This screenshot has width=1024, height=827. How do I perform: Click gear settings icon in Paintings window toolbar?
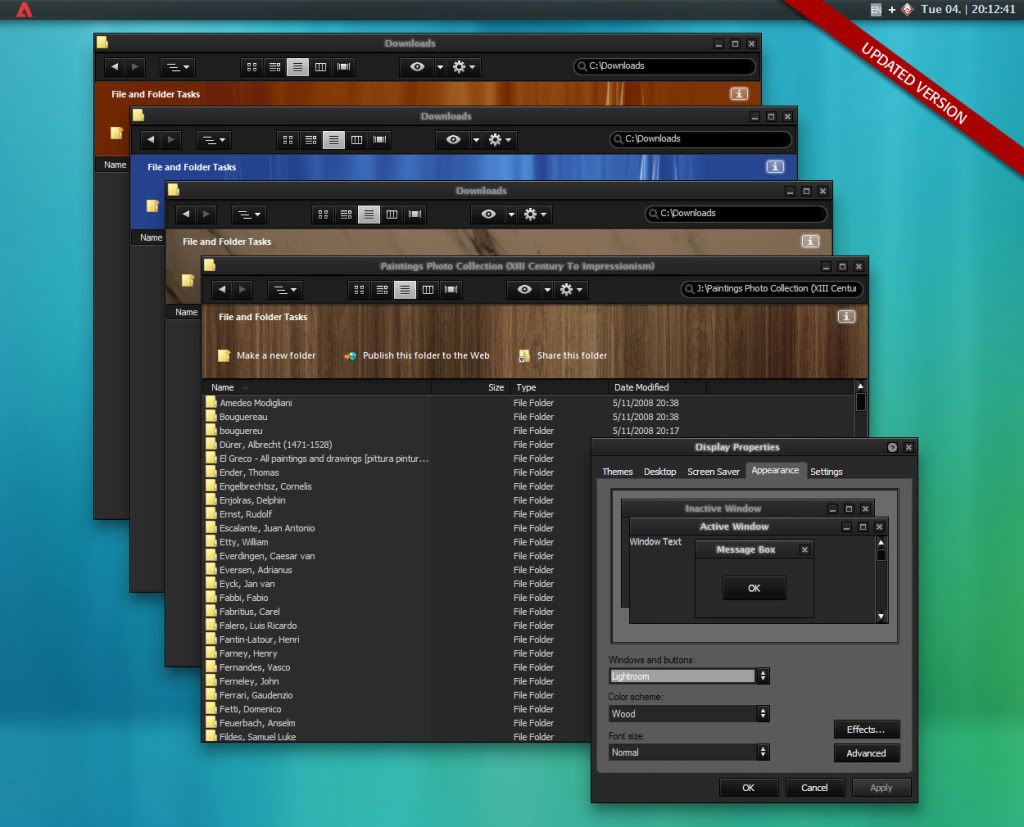[567, 290]
